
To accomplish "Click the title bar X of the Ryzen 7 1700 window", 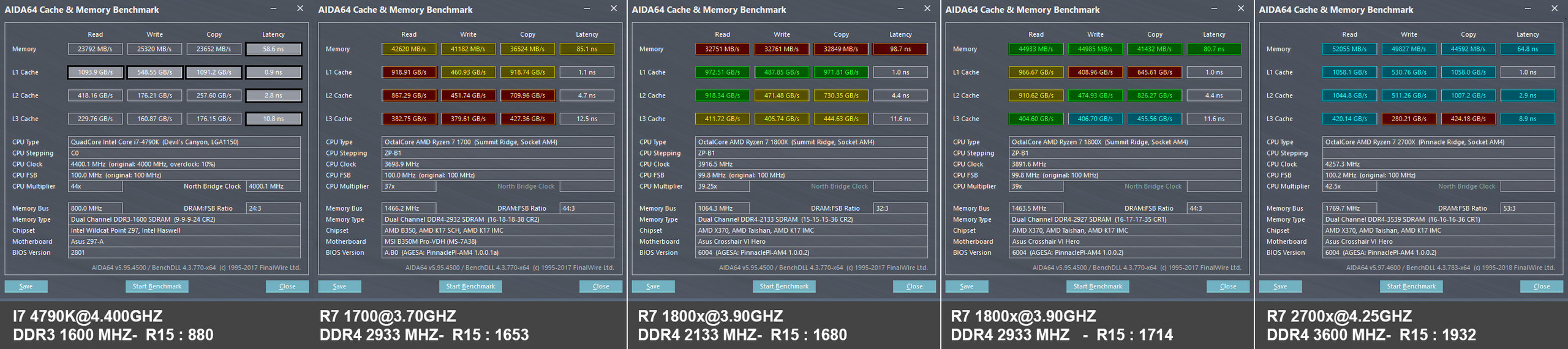I will coord(613,9).
